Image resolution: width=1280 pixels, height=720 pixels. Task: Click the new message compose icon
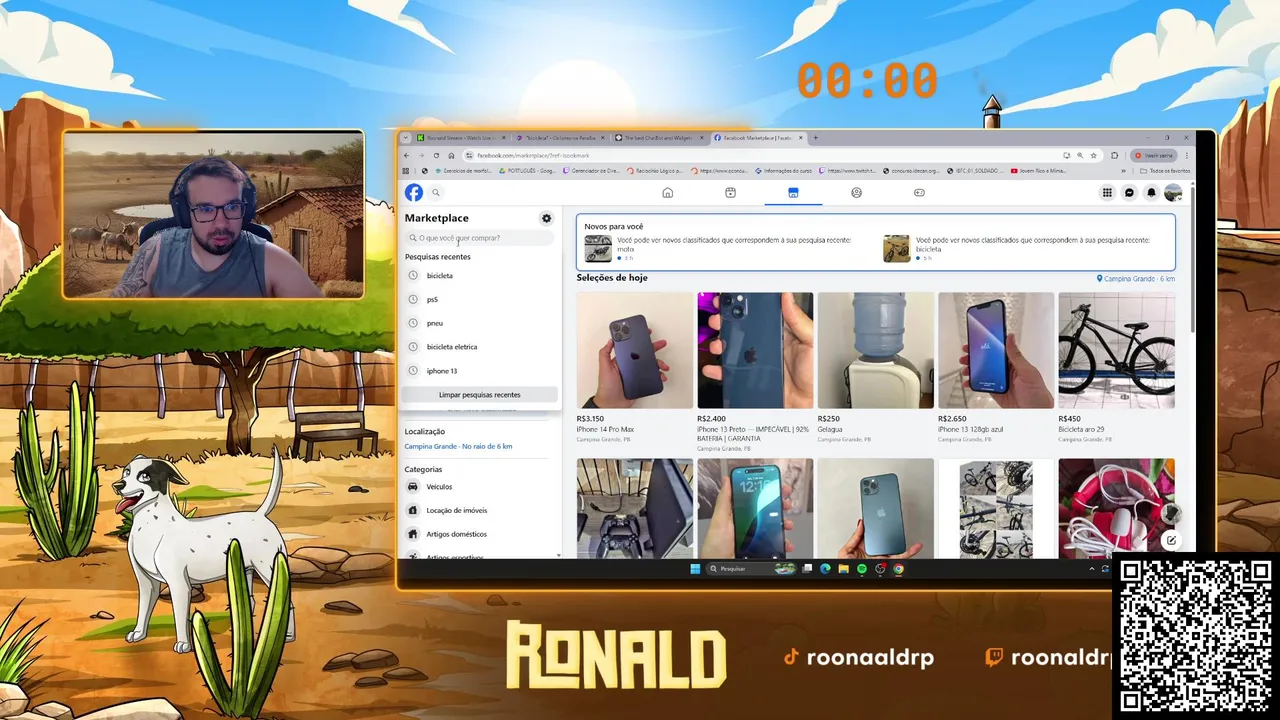[1170, 540]
